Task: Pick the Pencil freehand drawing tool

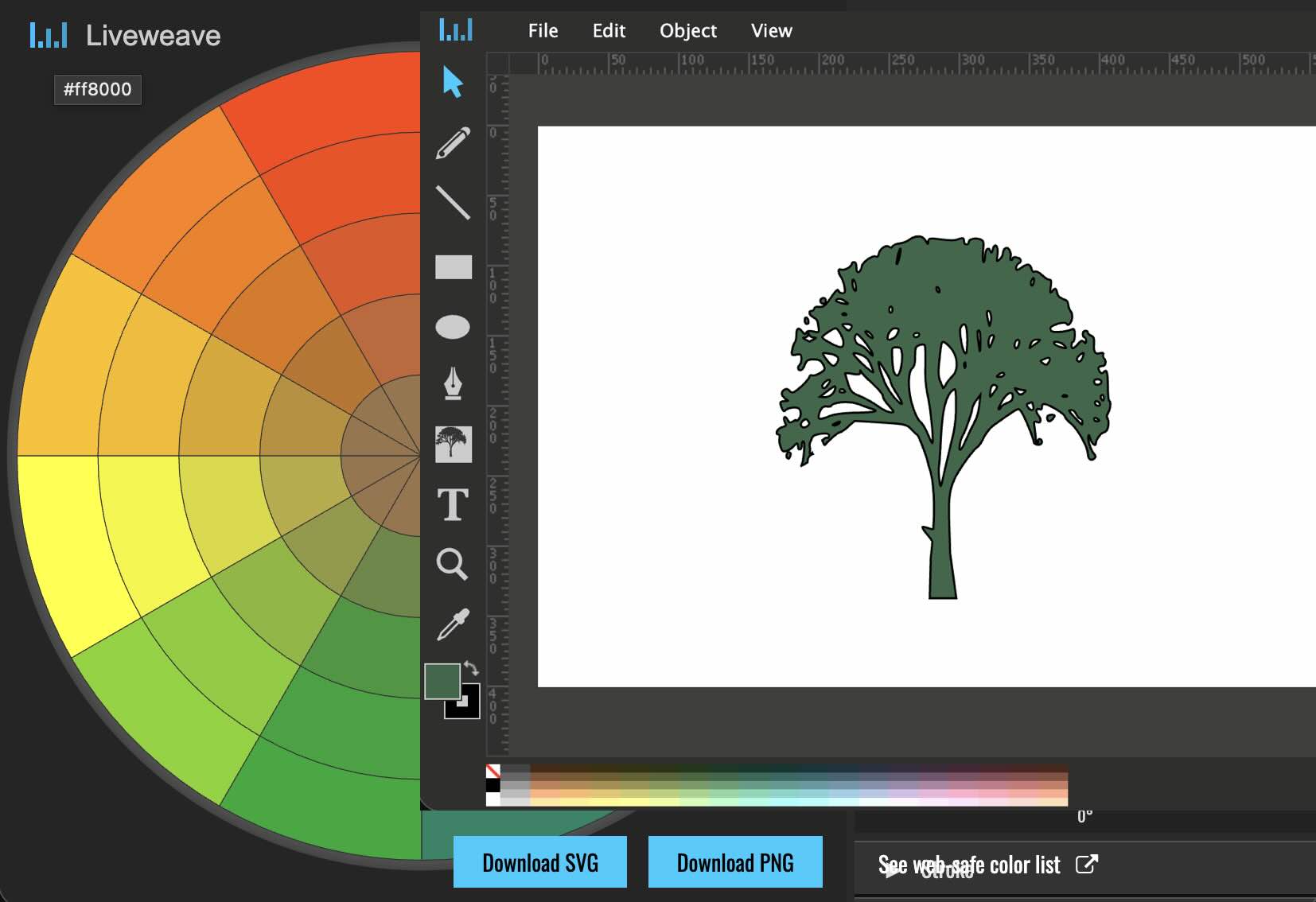Action: [x=453, y=143]
